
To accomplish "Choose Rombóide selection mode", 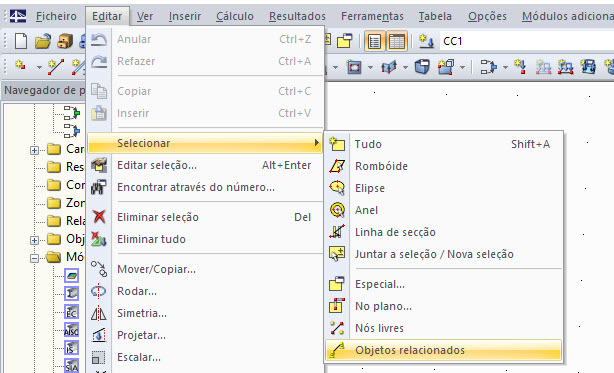I will click(444, 166).
